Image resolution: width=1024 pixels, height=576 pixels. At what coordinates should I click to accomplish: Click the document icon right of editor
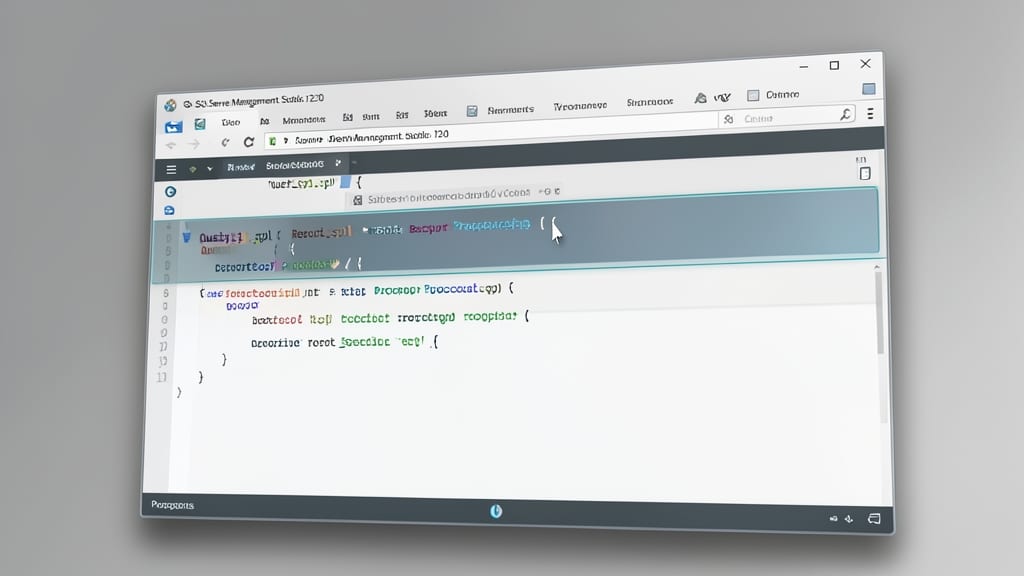(865, 173)
